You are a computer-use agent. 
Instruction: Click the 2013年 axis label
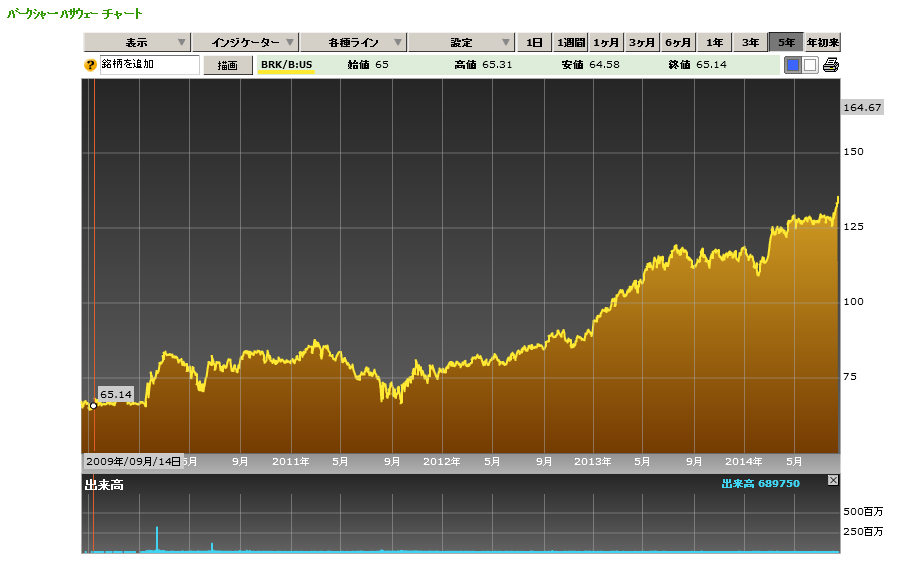(593, 461)
